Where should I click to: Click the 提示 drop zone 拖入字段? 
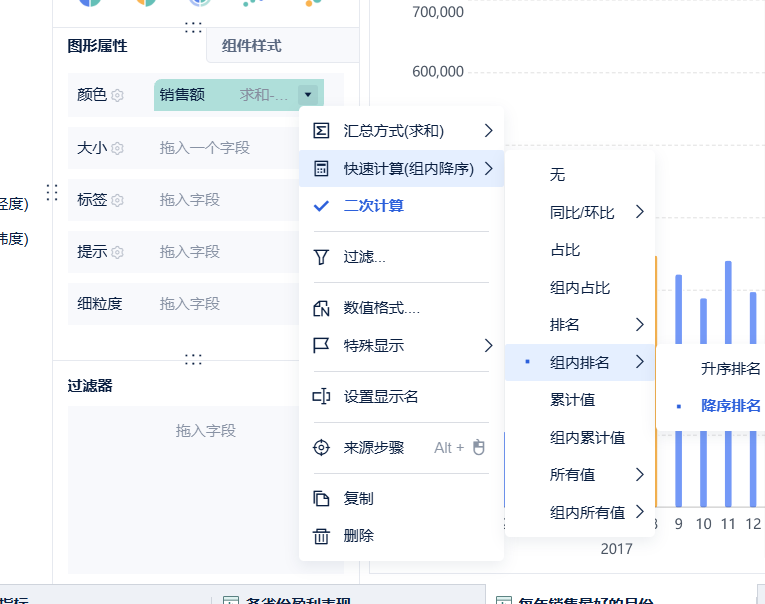click(189, 252)
